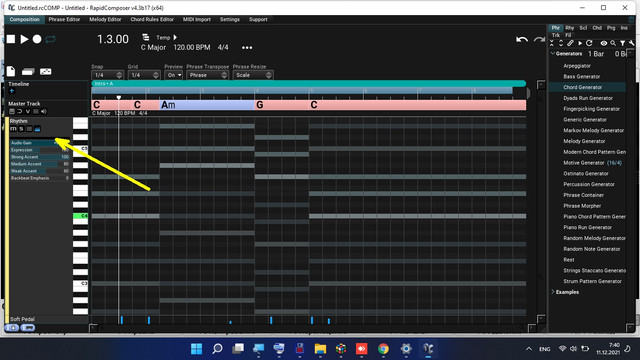Select the Rhy browser tab
The image size is (640, 360).
570,28
